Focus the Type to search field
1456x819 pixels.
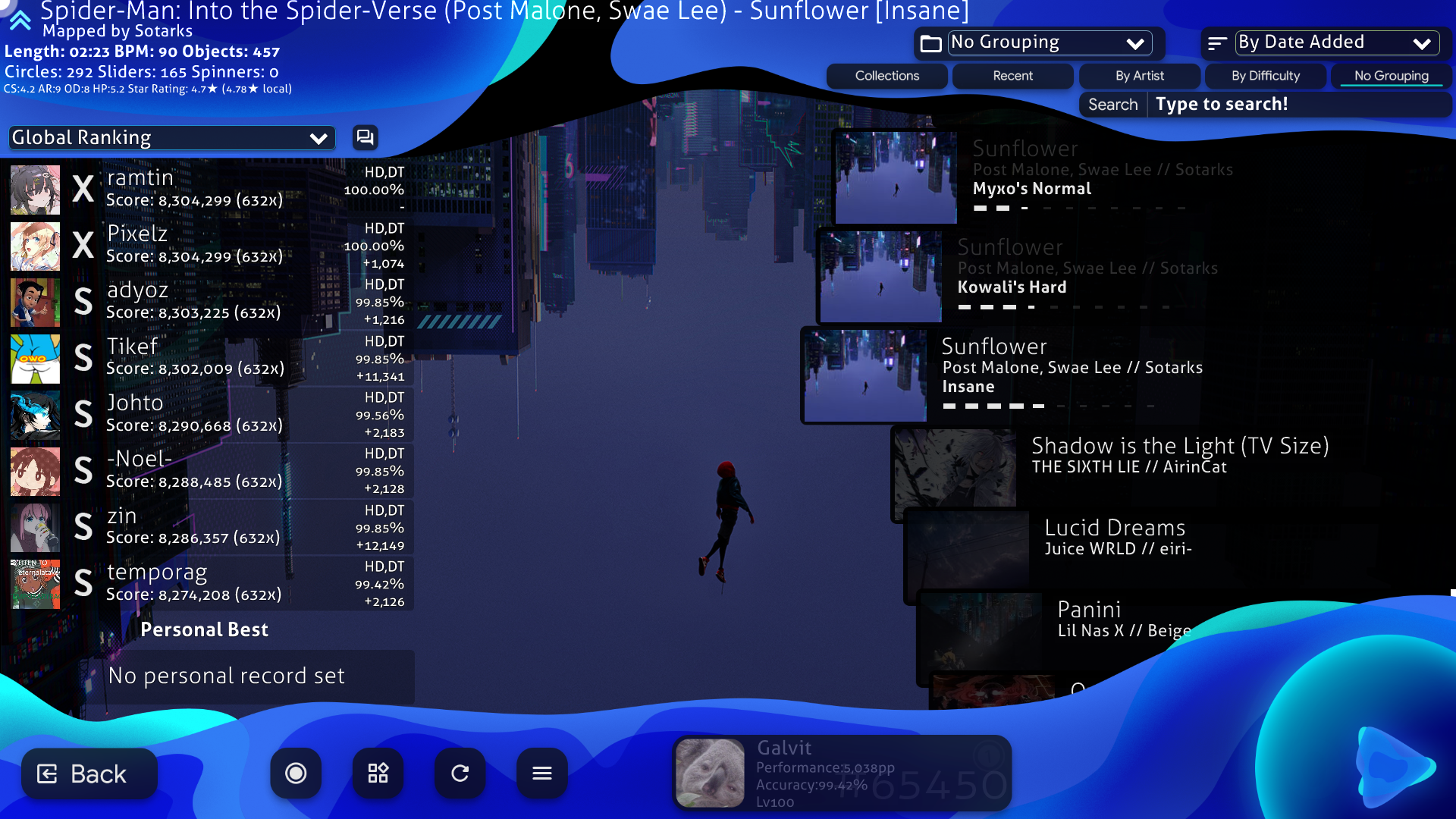click(x=1300, y=105)
